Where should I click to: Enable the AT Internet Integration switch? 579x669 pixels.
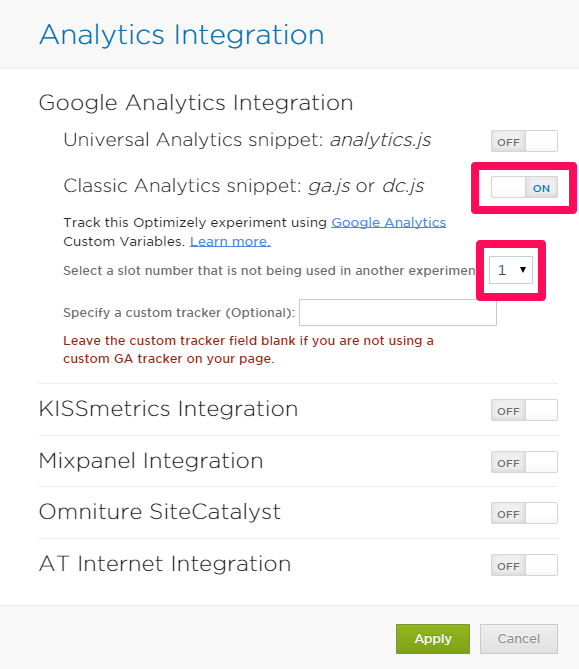click(x=524, y=565)
